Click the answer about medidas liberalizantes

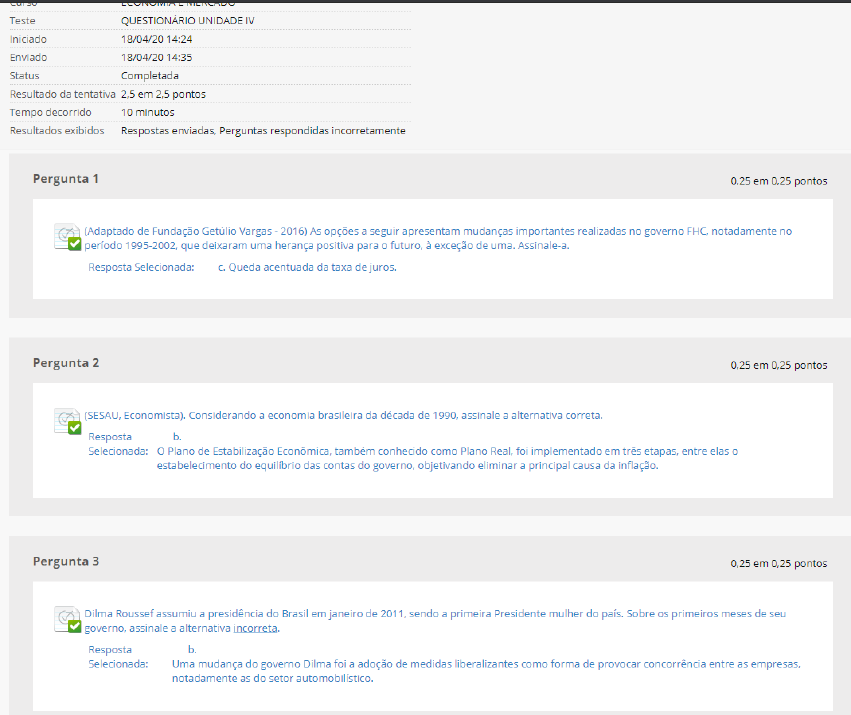click(x=486, y=671)
